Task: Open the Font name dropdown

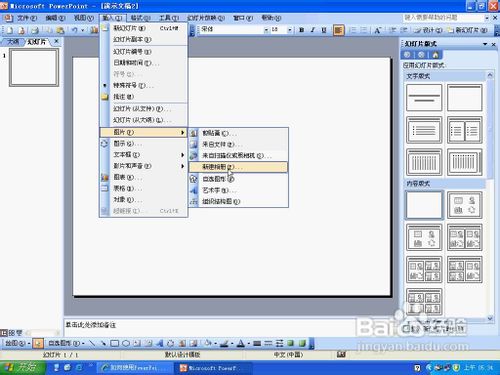Action: coord(266,30)
